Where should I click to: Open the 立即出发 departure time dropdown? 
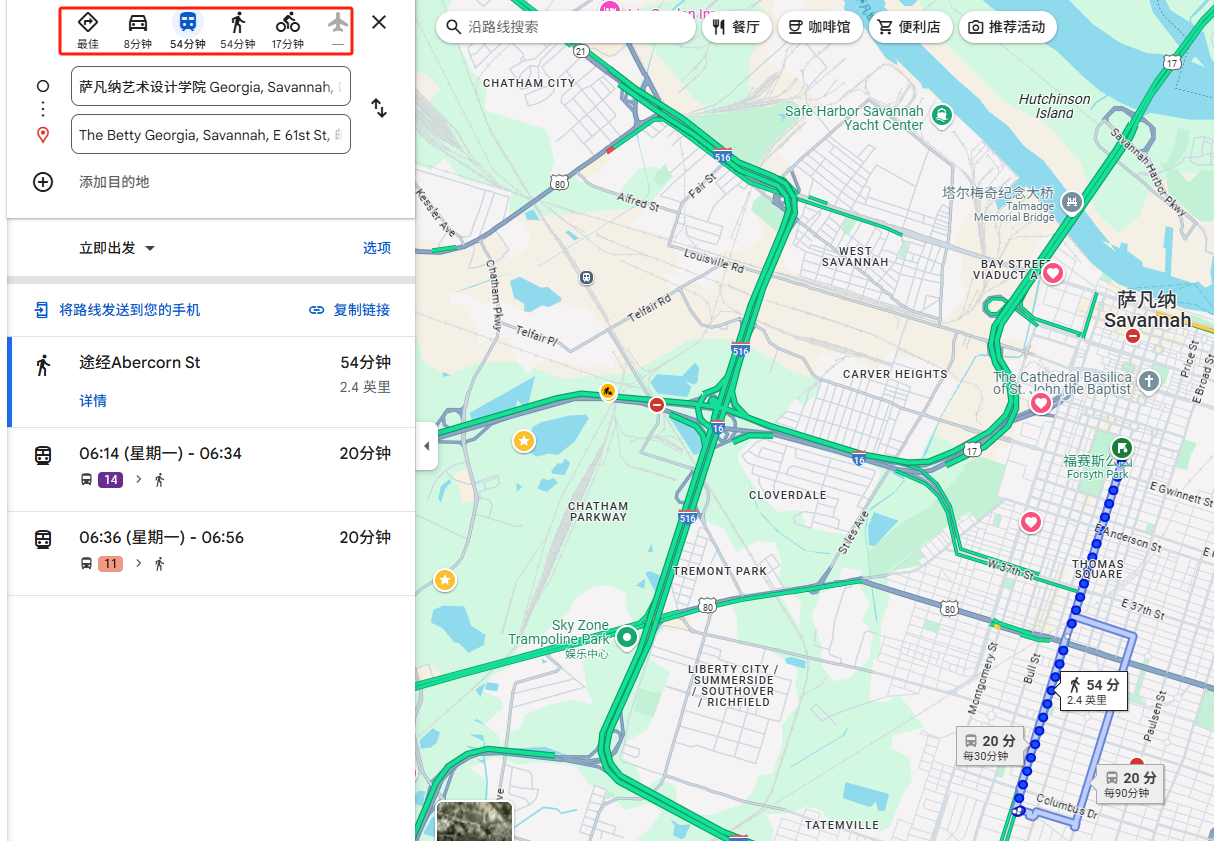coord(118,248)
